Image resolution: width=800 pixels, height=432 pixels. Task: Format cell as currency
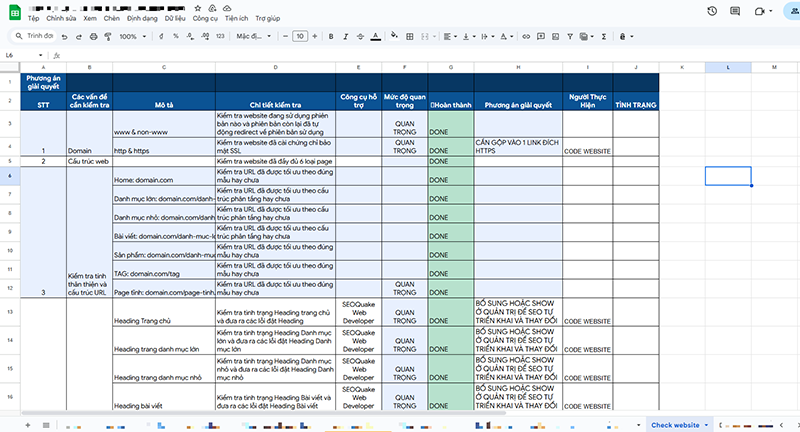(x=161, y=36)
